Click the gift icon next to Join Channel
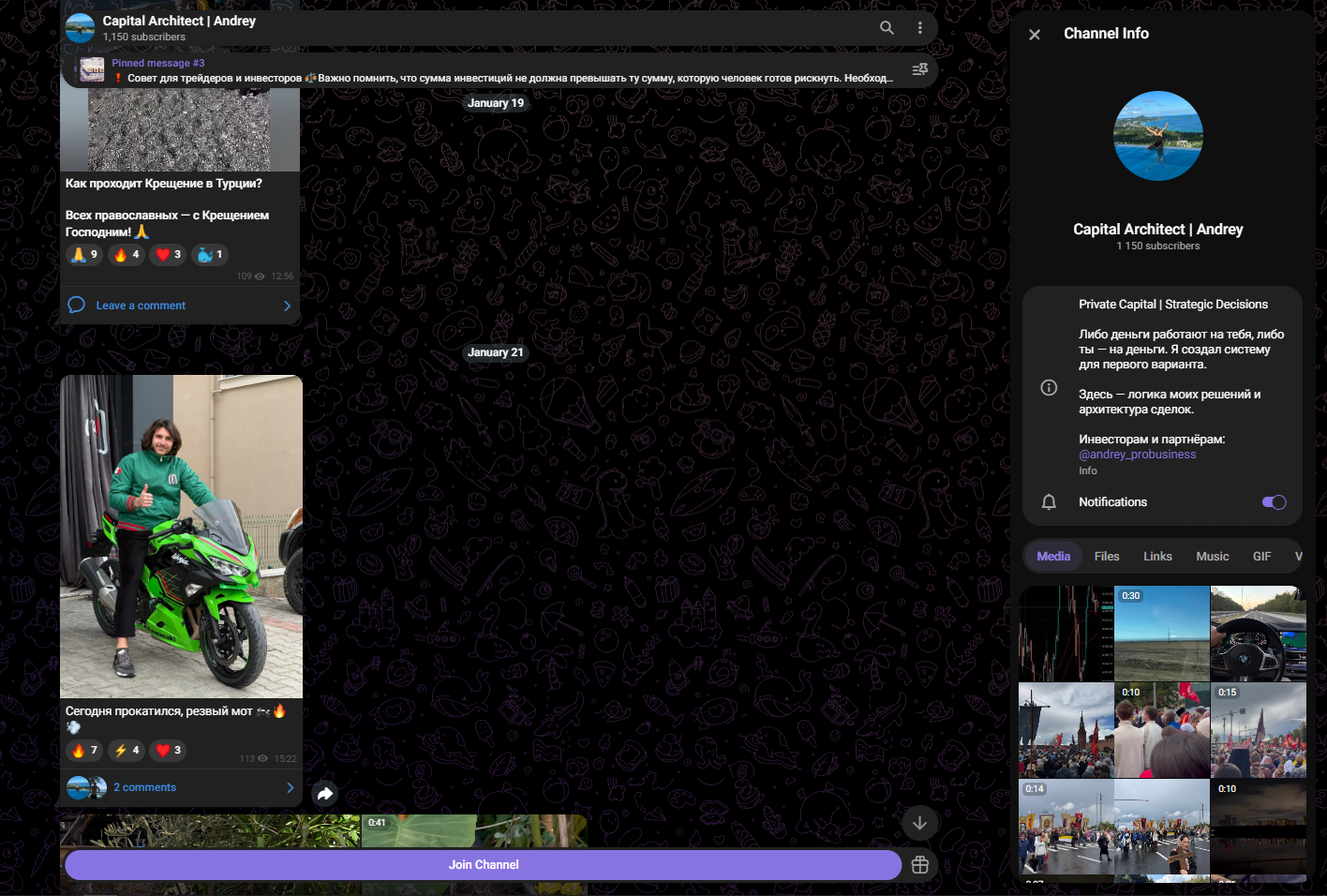 (920, 865)
